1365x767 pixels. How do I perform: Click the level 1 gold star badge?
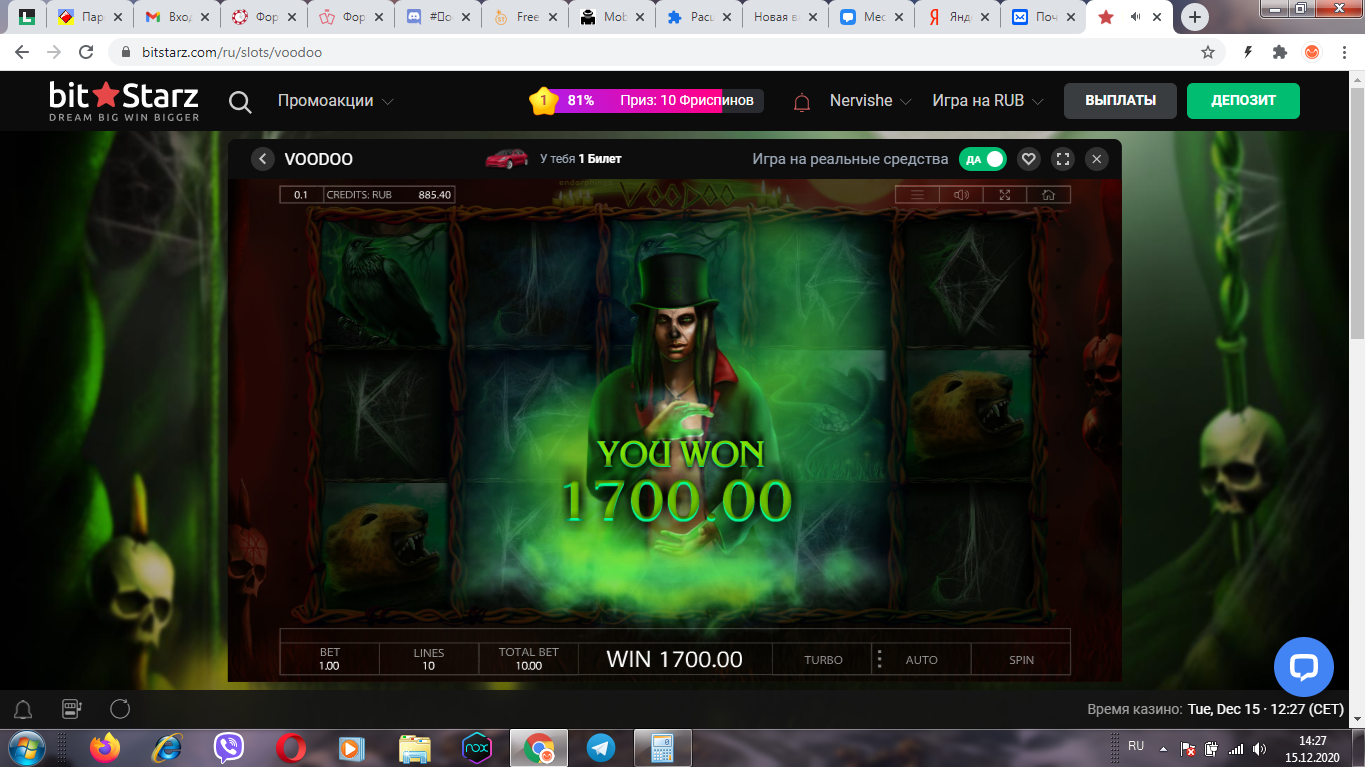tap(543, 100)
